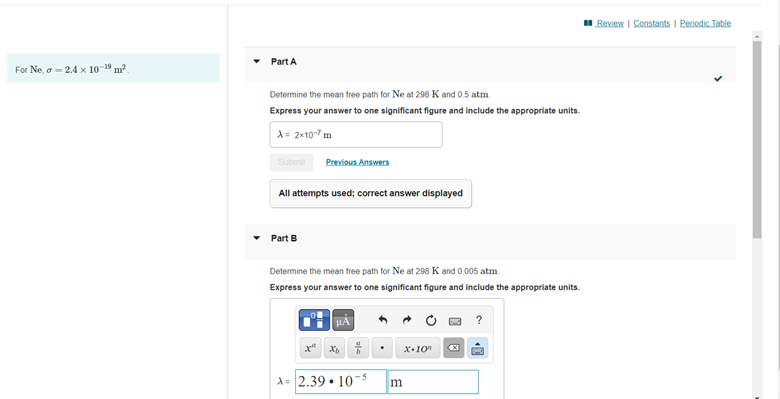This screenshot has width=780, height=399.
Task: Open the Review link
Action: 610,23
